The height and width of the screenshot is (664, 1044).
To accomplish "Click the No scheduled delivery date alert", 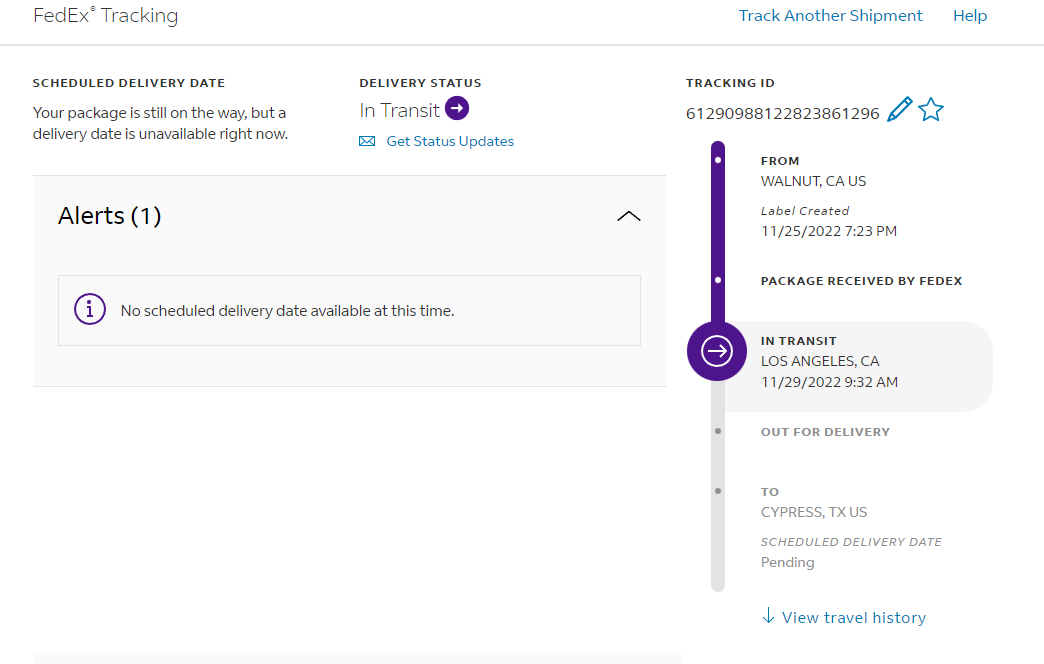I will pos(287,311).
